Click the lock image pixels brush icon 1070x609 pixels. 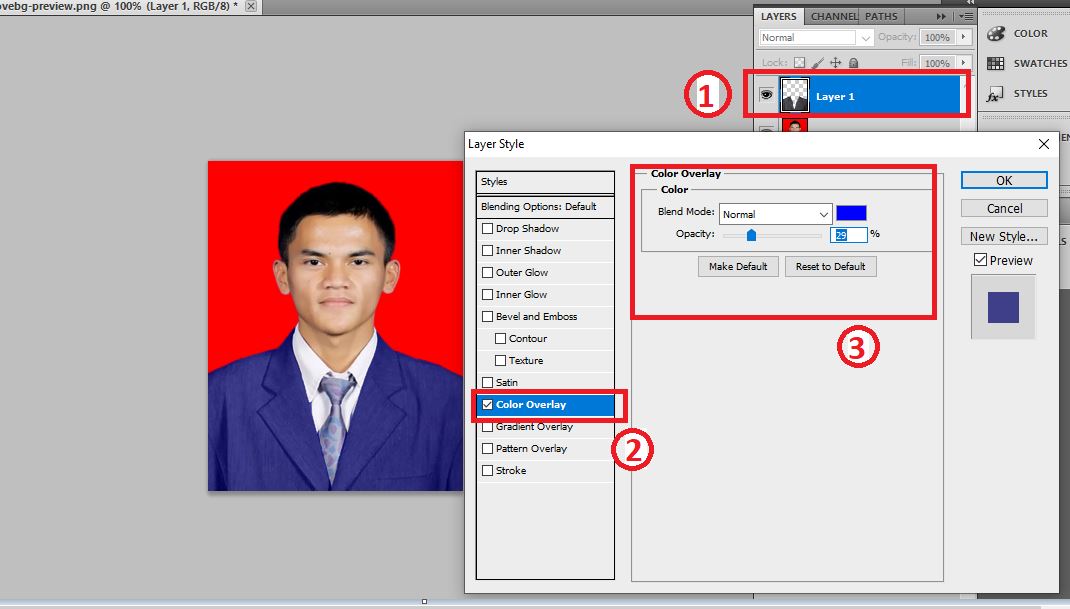(x=818, y=63)
